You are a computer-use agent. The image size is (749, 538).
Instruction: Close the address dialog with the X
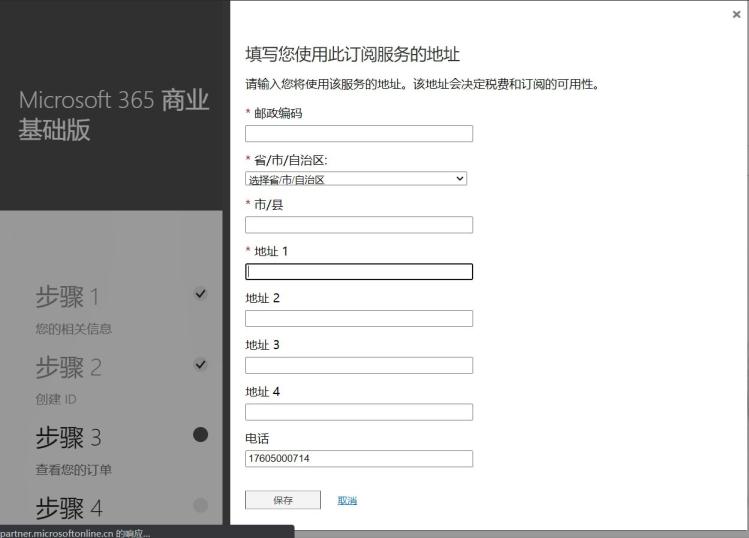tap(736, 14)
